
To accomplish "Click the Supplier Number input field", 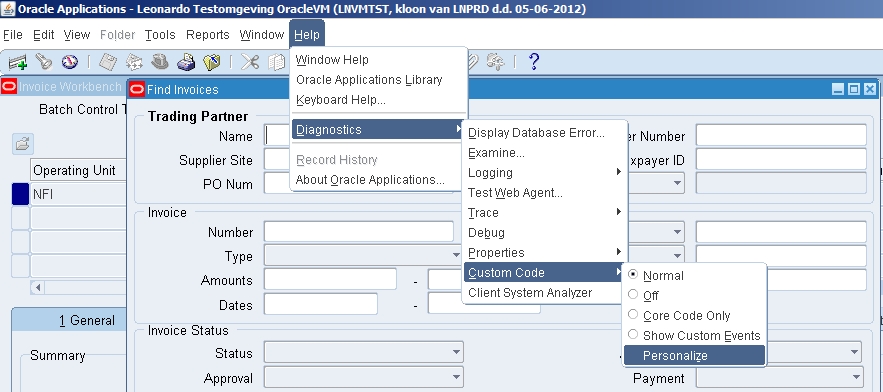I will click(781, 135).
